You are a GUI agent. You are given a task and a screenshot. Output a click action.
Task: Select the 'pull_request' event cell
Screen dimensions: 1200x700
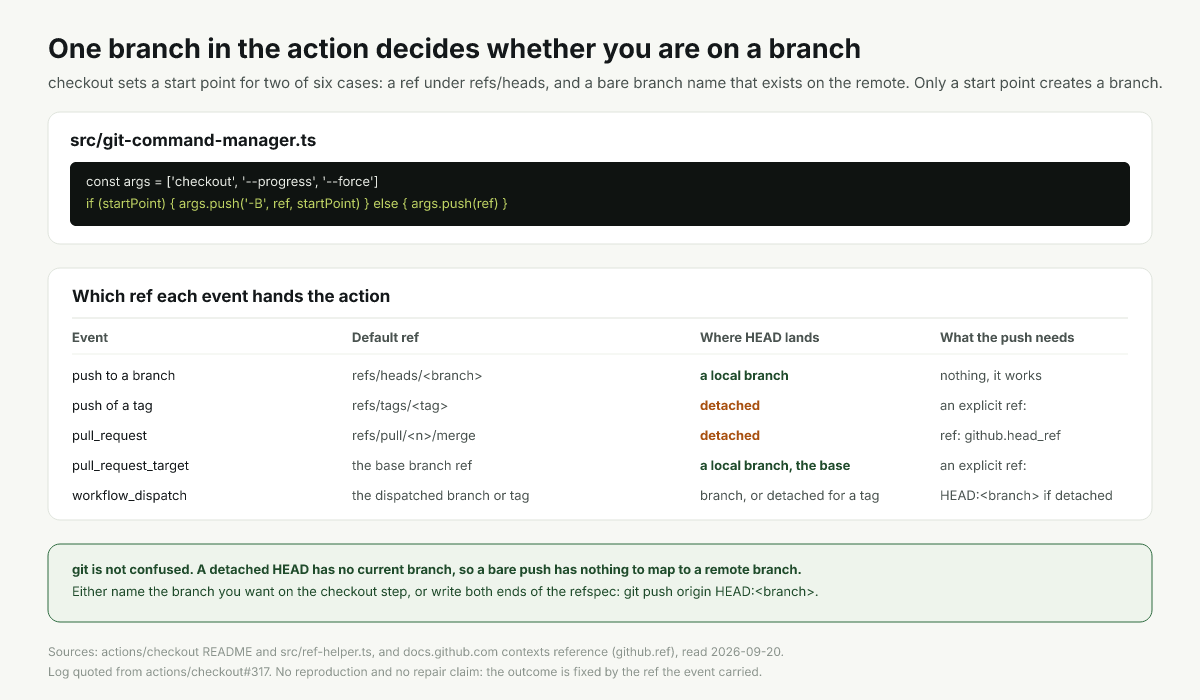click(x=109, y=435)
